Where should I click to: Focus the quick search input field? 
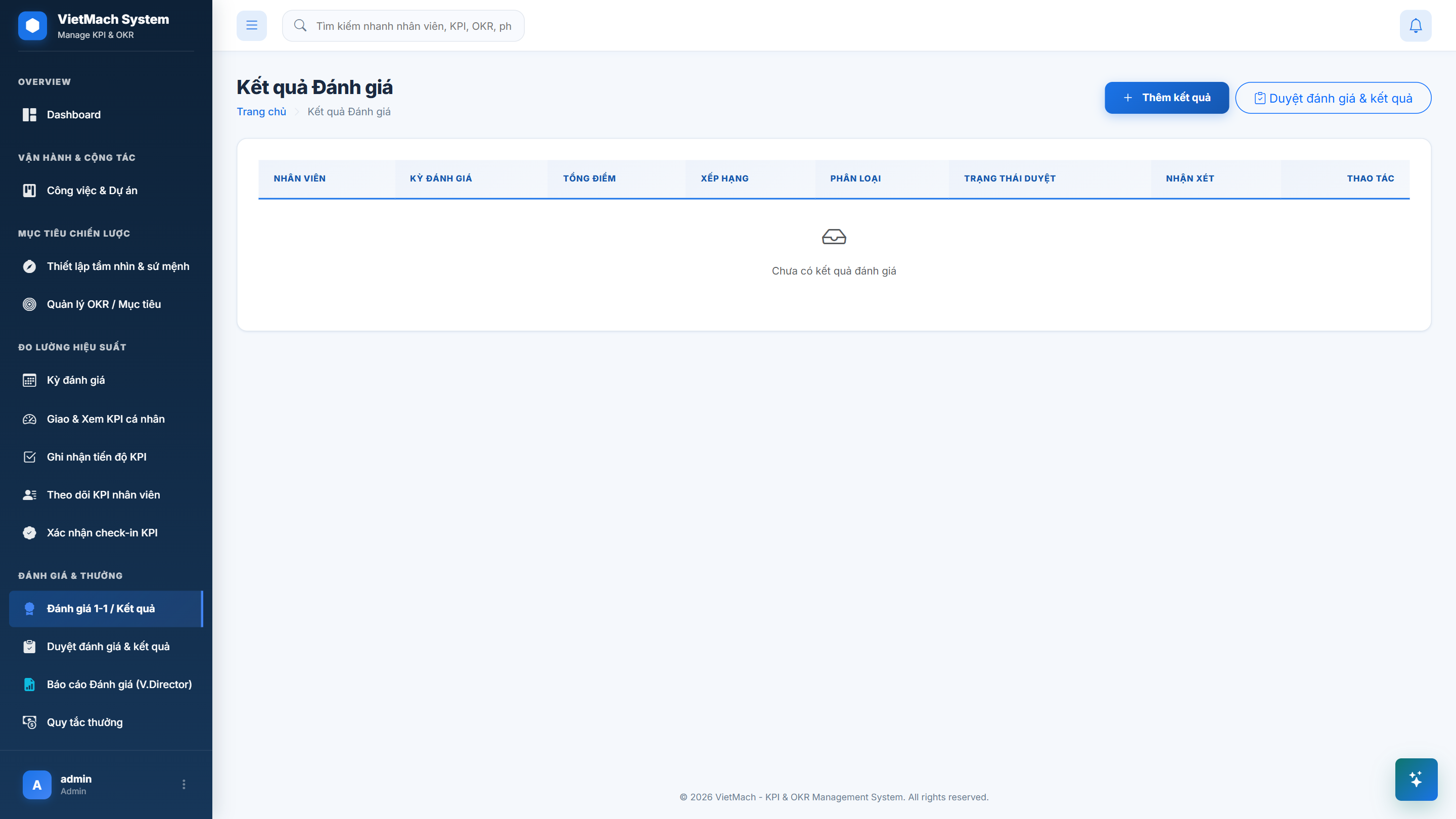click(403, 25)
